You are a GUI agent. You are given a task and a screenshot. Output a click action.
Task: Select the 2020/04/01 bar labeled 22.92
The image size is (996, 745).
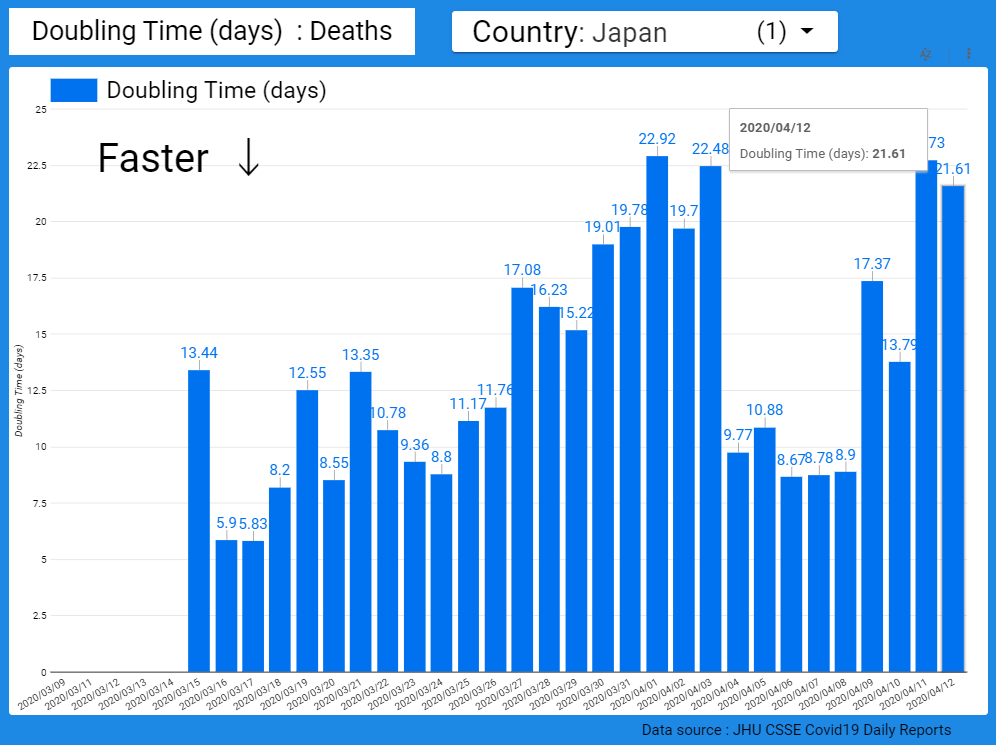click(x=657, y=414)
